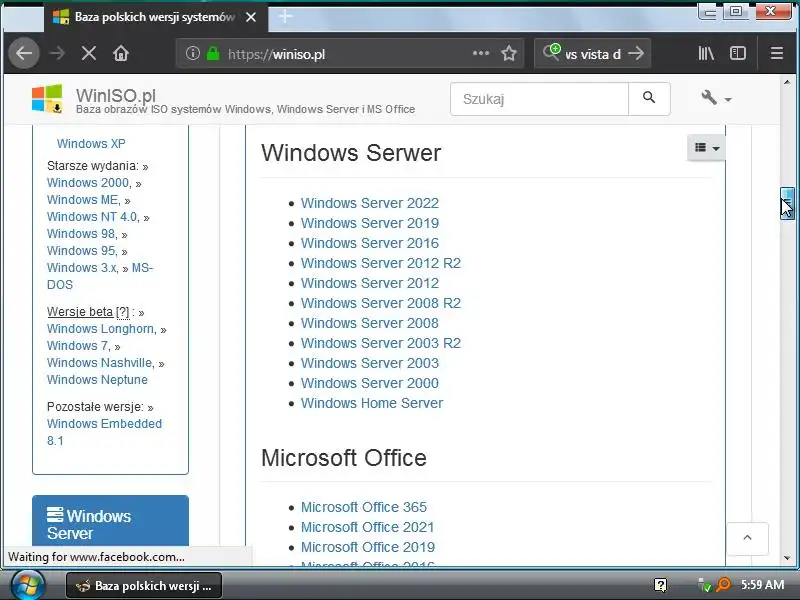This screenshot has width=800, height=600.
Task: Stop loading the page with X button
Action: (89, 53)
